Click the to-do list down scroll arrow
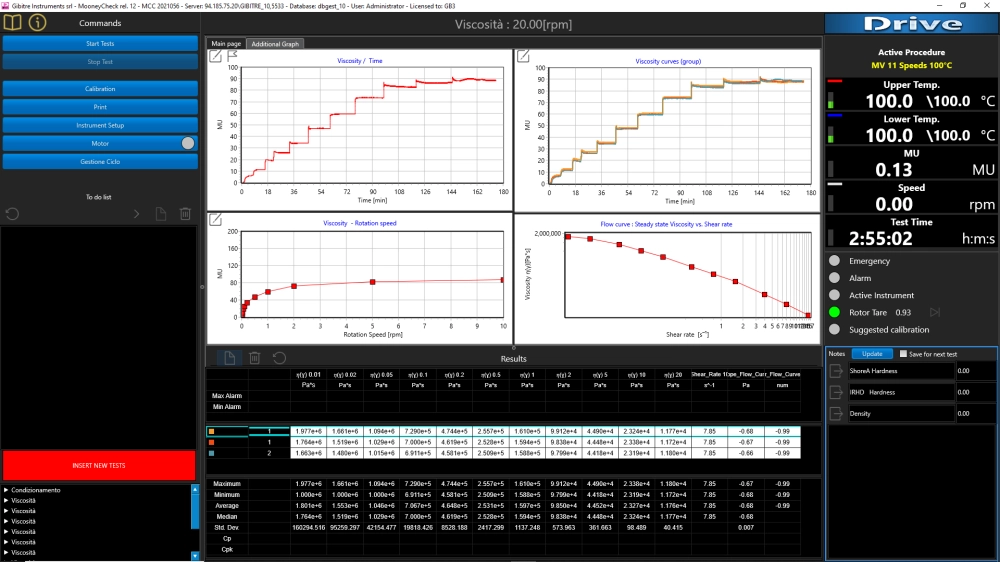This screenshot has height=562, width=1000. (x=195, y=556)
